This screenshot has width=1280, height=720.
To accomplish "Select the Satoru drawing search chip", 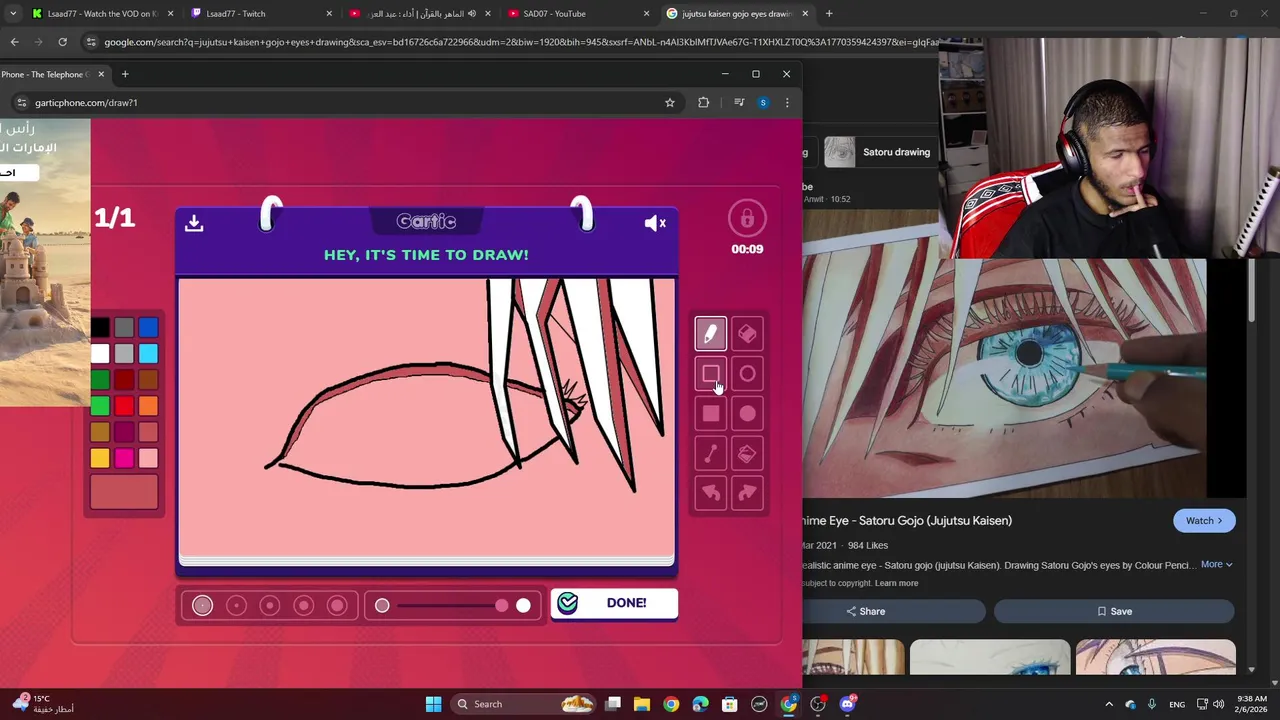I will click(881, 152).
